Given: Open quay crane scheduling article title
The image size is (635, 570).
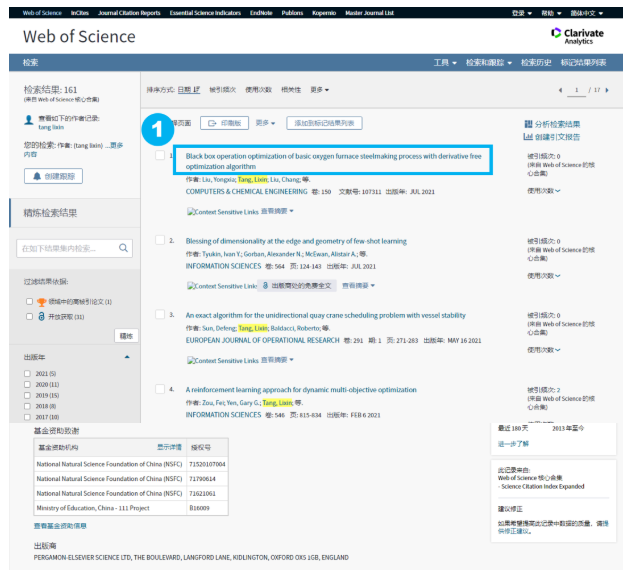Looking at the screenshot, I should [326, 315].
